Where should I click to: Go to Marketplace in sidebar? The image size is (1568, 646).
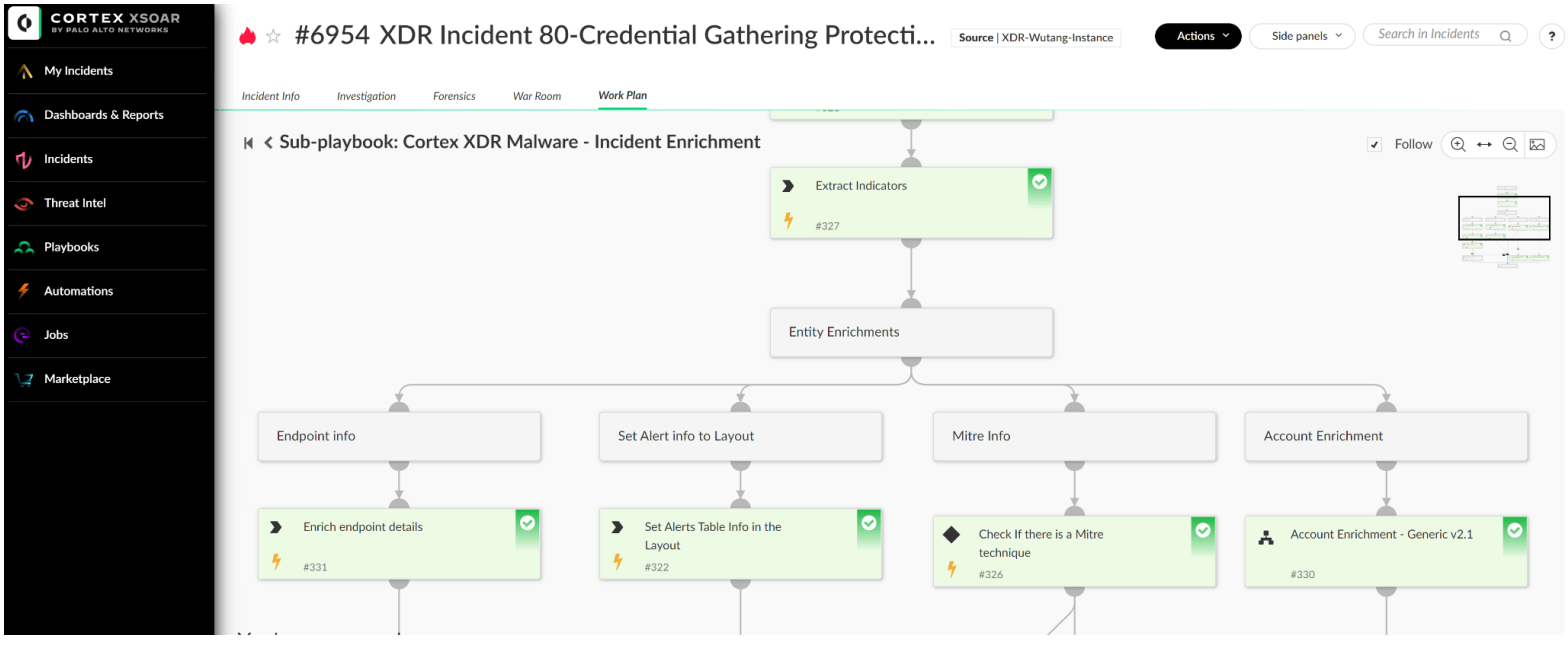tap(77, 379)
